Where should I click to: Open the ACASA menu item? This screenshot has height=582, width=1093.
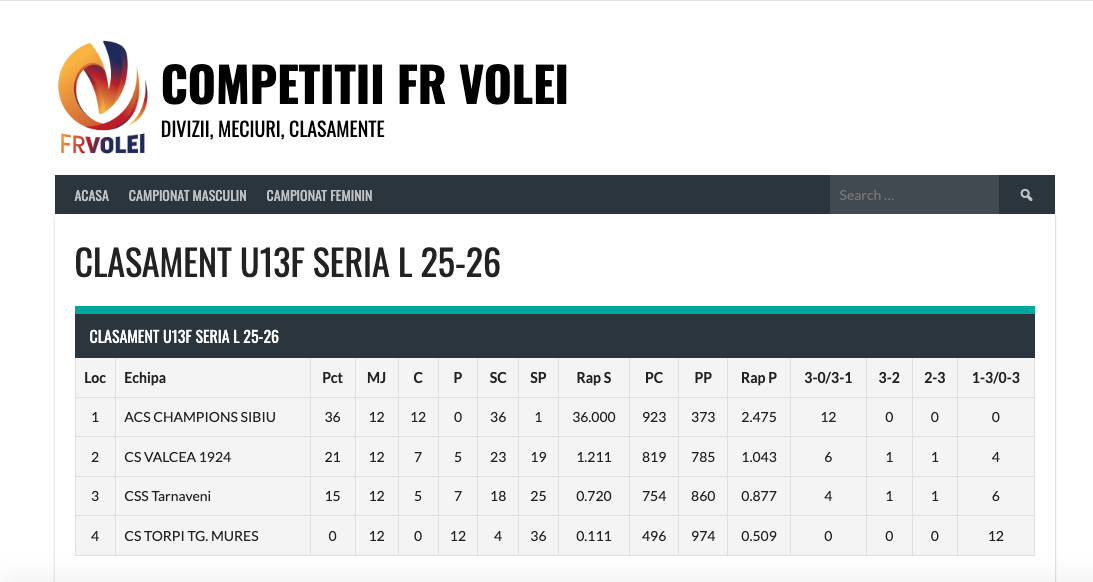[91, 196]
